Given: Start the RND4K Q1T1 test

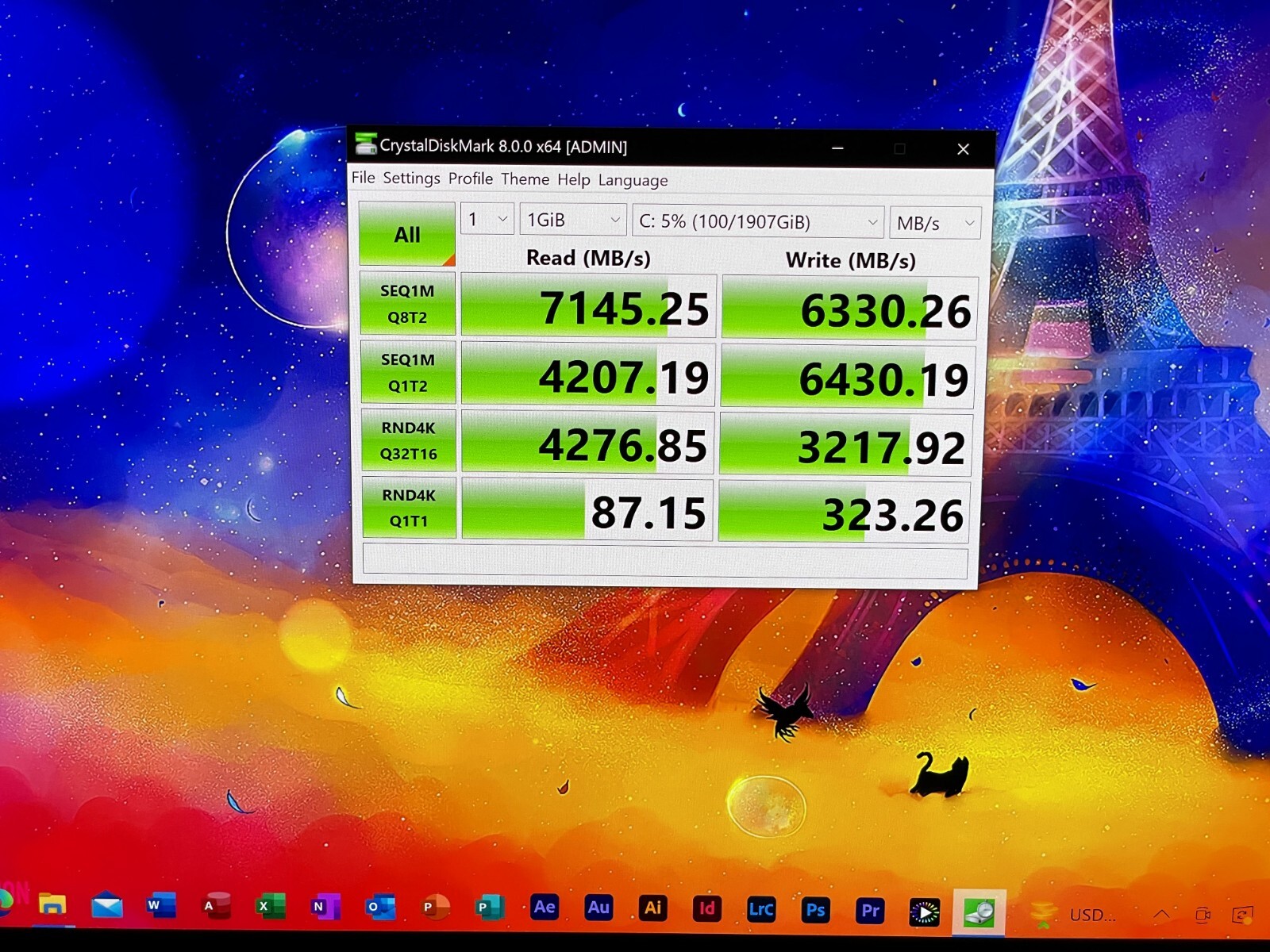Looking at the screenshot, I should coord(409,508).
